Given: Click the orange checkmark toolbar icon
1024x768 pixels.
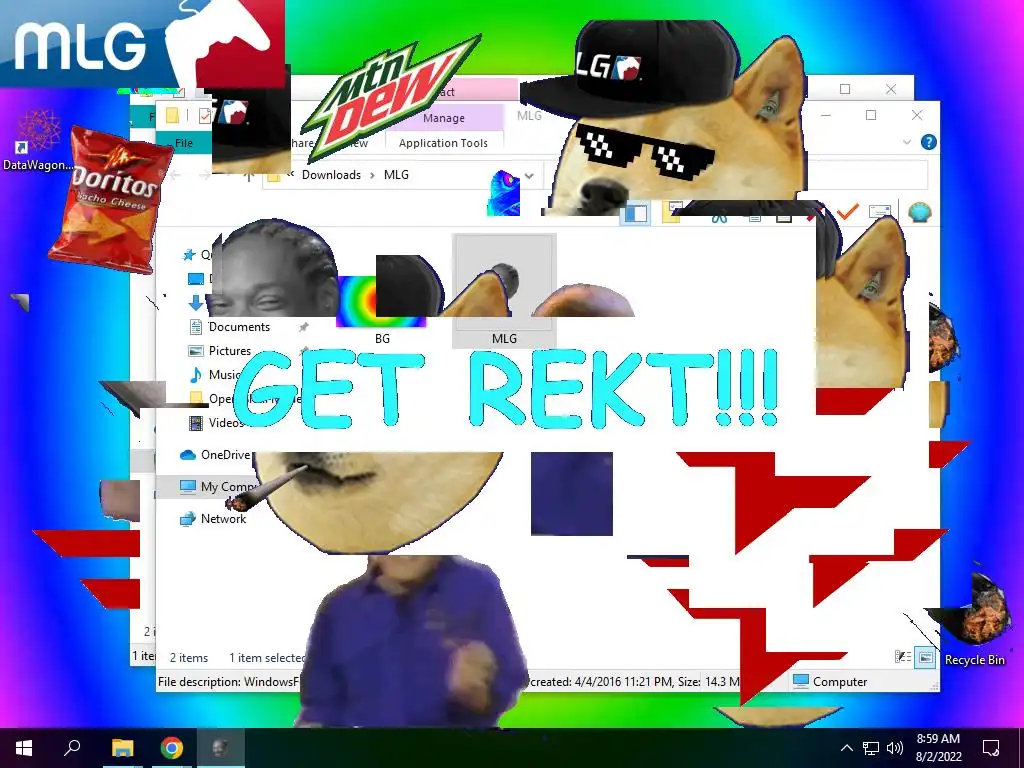Looking at the screenshot, I should 847,212.
